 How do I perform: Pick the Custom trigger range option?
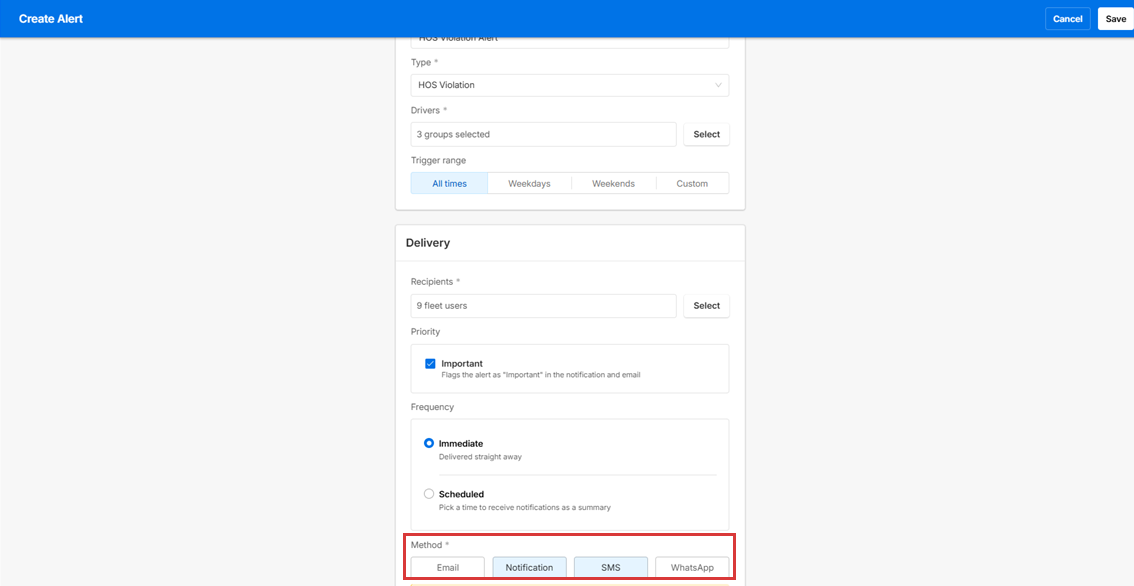[692, 183]
